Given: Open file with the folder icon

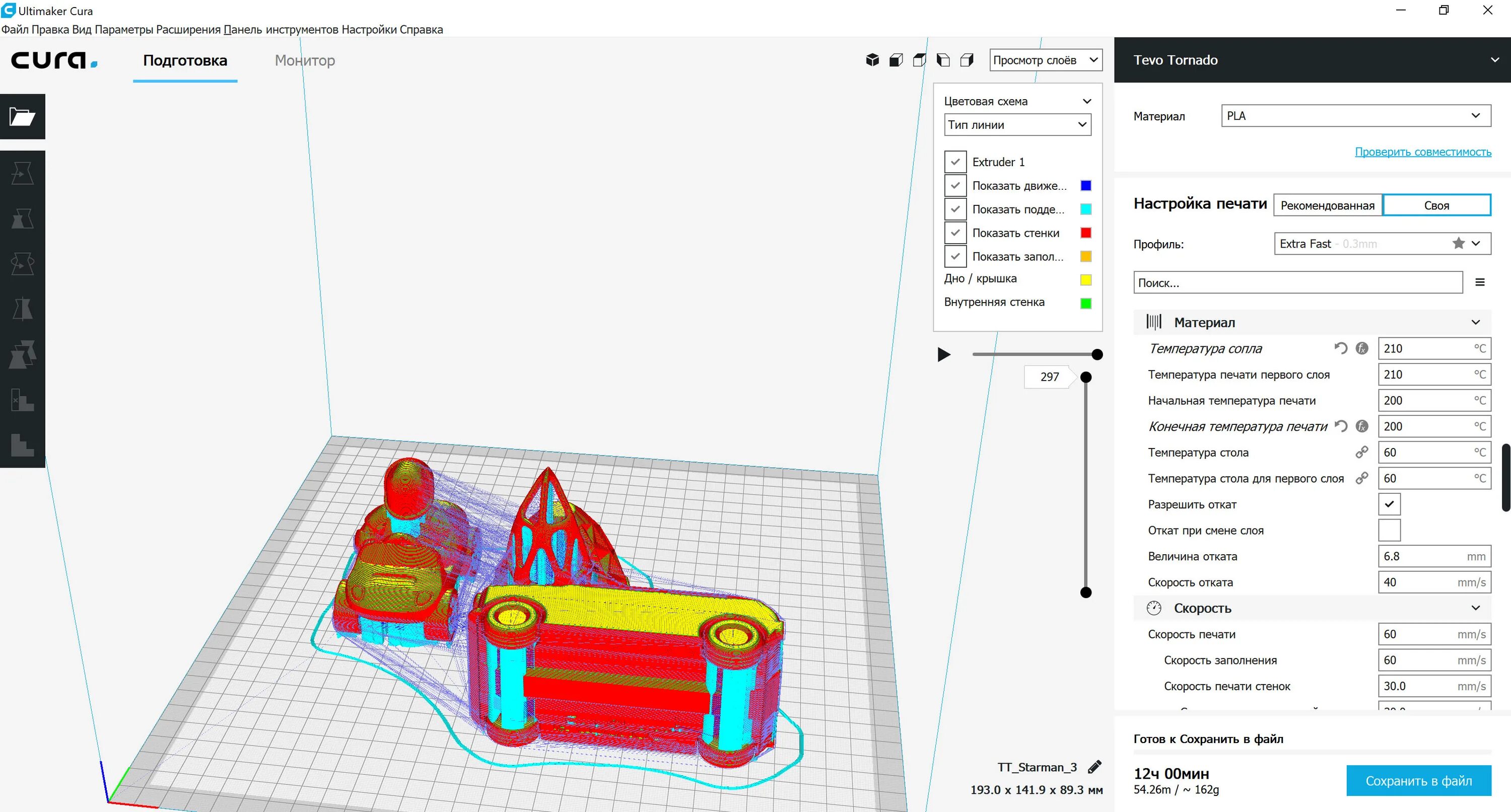Looking at the screenshot, I should point(22,117).
